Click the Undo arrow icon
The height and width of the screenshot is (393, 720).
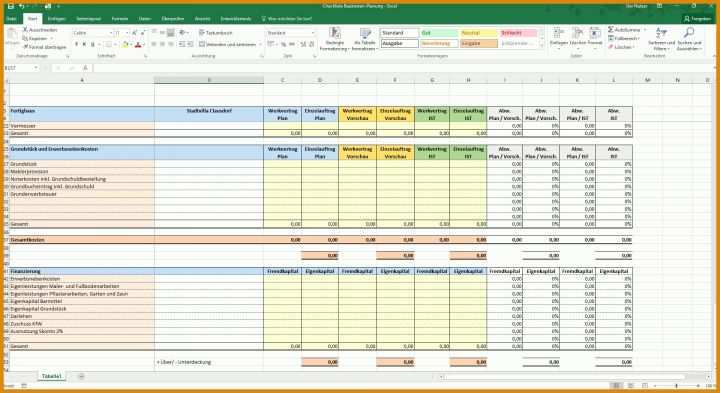pos(21,6)
